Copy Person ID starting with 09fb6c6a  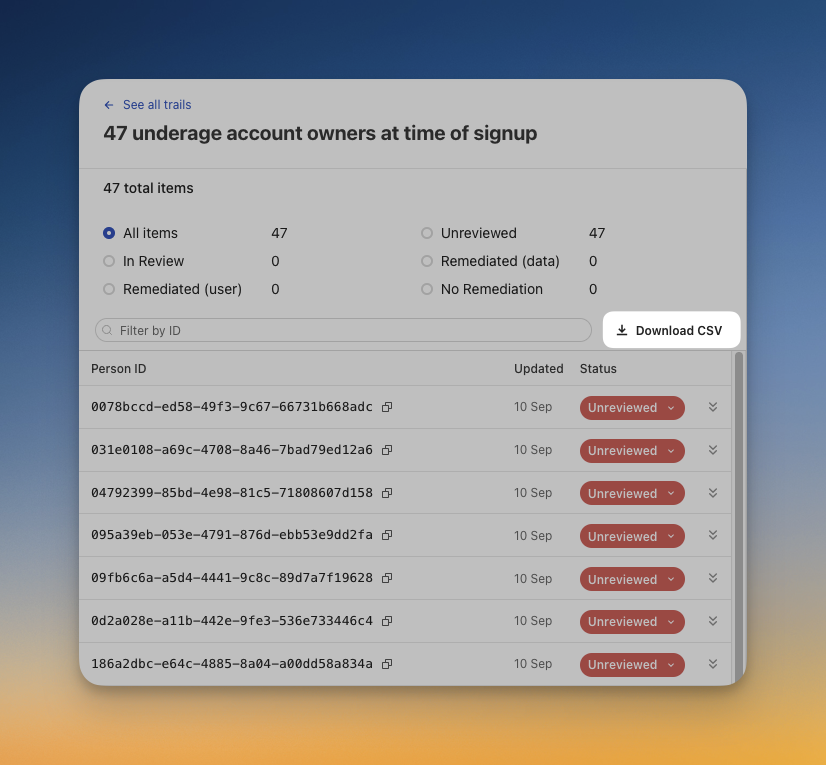[387, 579]
